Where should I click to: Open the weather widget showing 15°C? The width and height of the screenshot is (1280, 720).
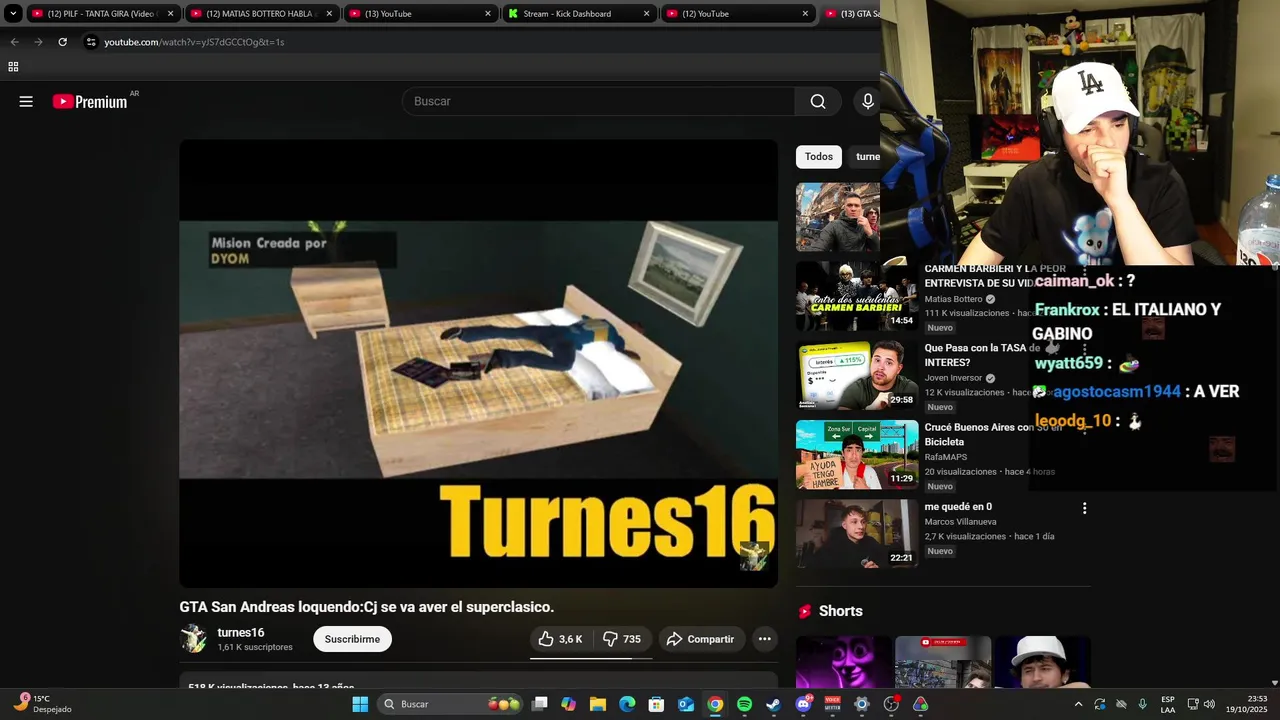coord(42,704)
